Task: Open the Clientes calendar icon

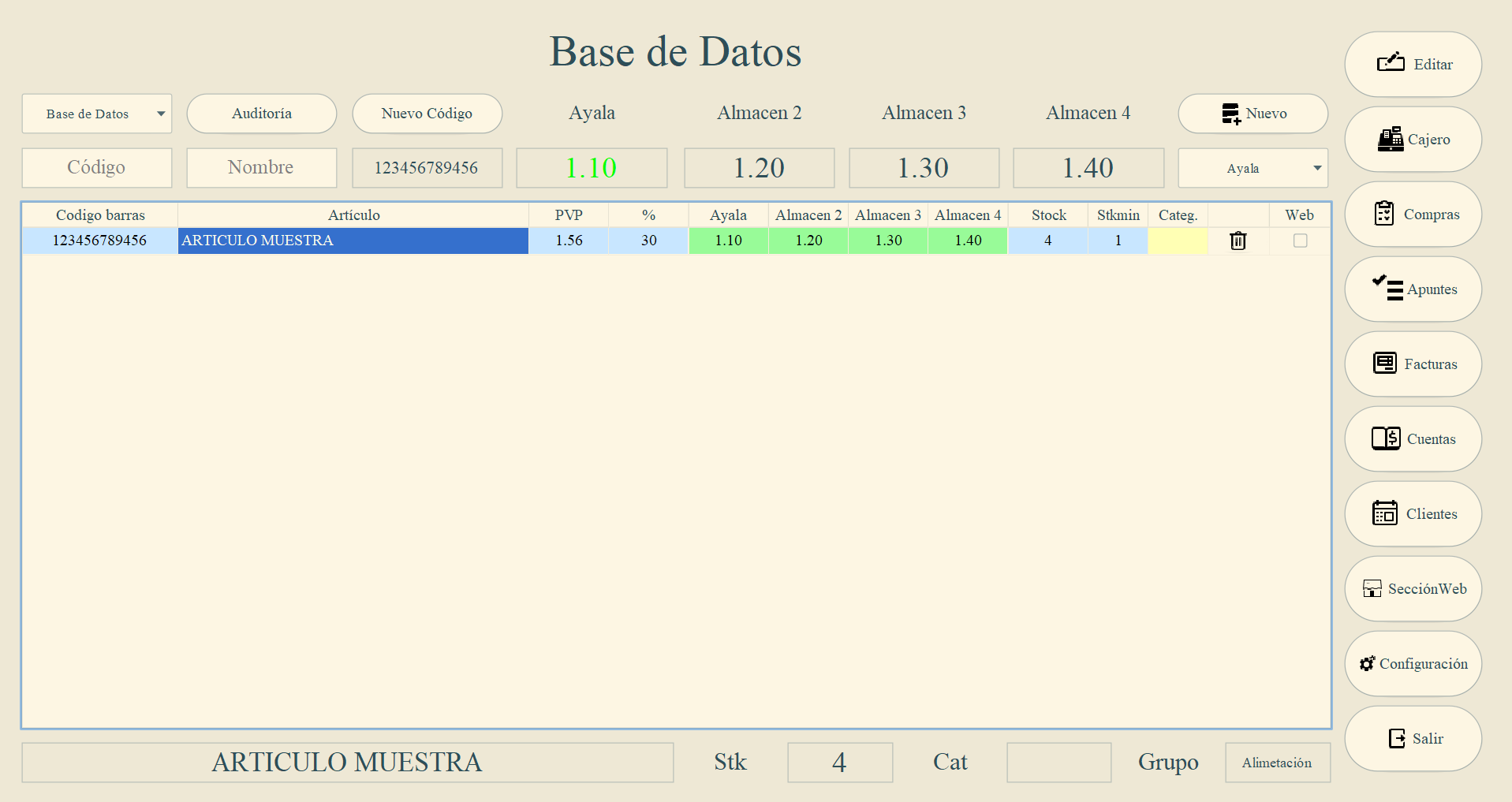Action: (1385, 513)
